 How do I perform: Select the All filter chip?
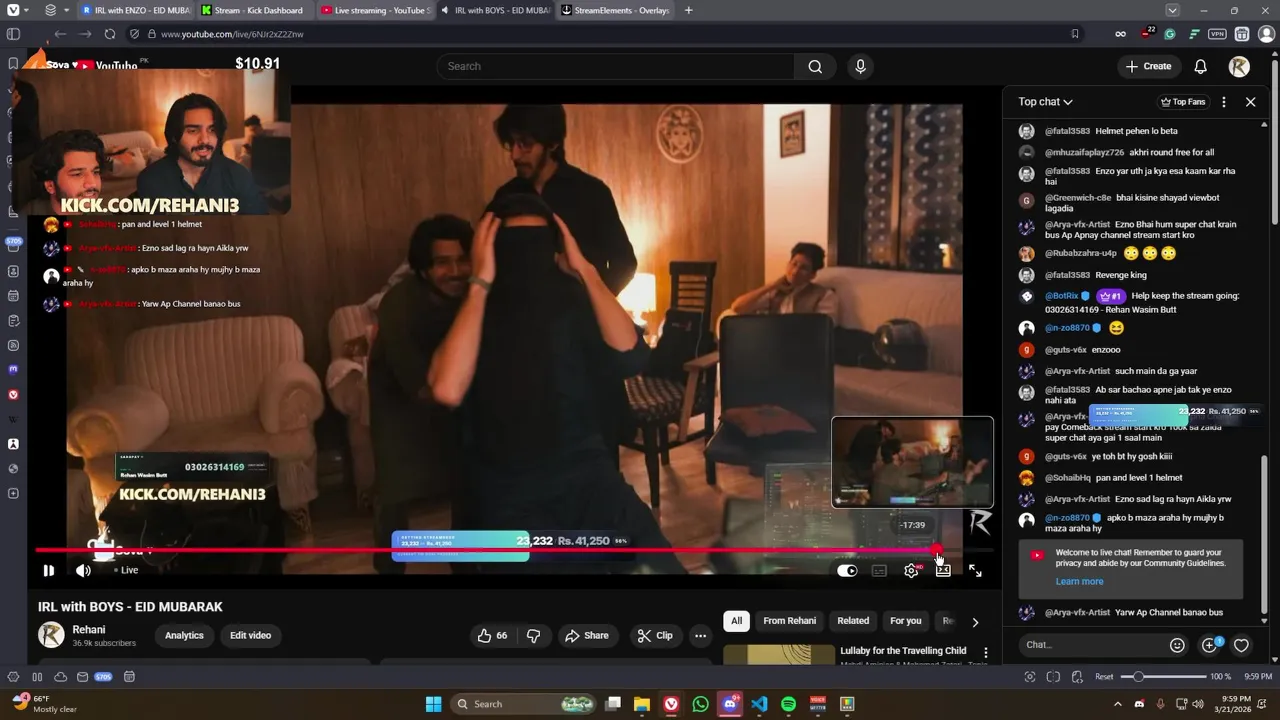[x=736, y=621]
